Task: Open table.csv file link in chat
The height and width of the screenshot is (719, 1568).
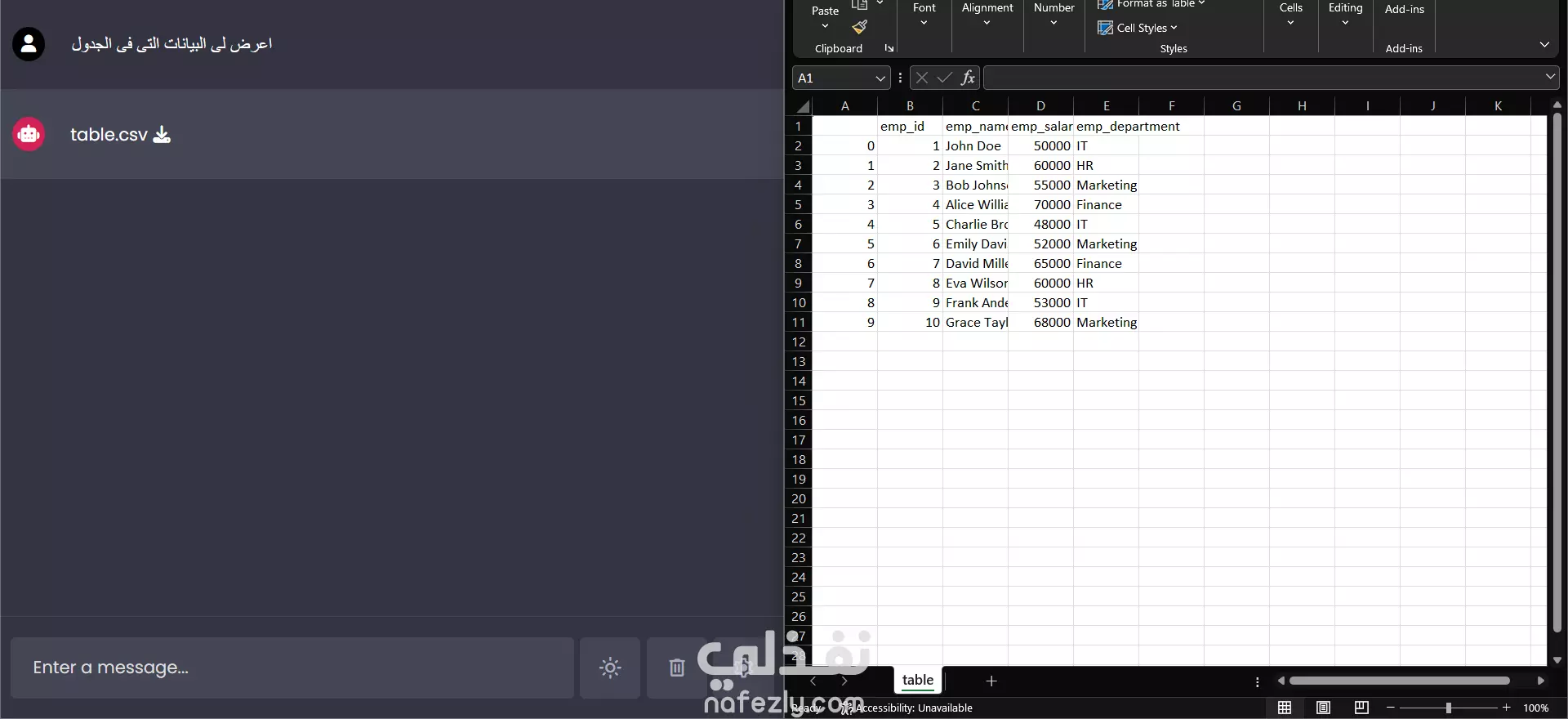Action: pyautogui.click(x=109, y=134)
